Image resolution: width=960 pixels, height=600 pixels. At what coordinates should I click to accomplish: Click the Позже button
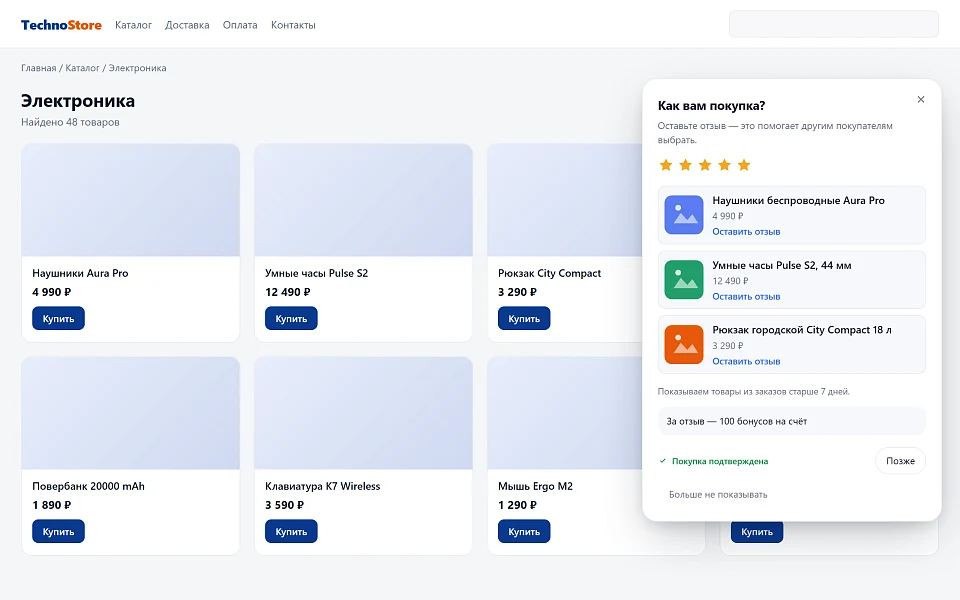(x=900, y=460)
